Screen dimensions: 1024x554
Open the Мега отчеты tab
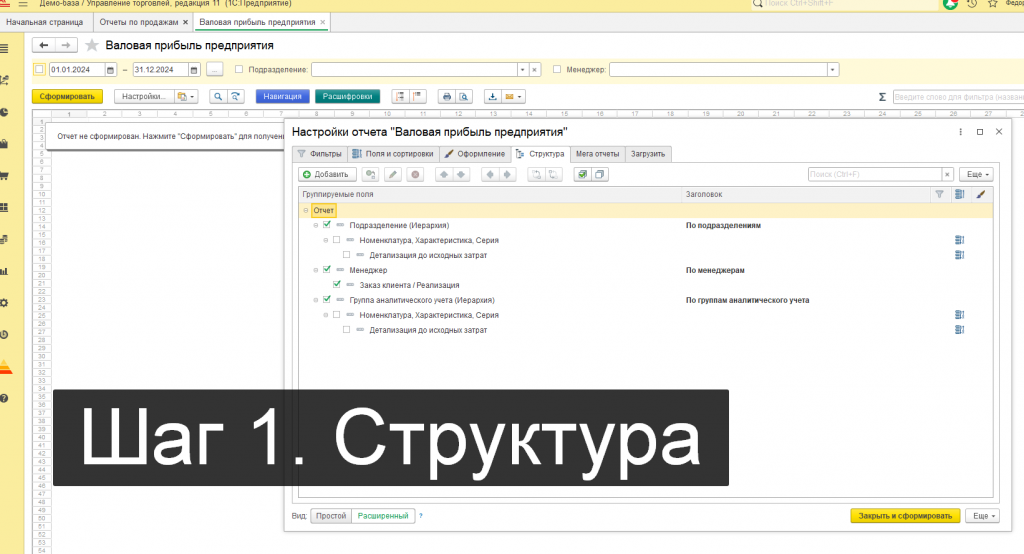tap(597, 154)
